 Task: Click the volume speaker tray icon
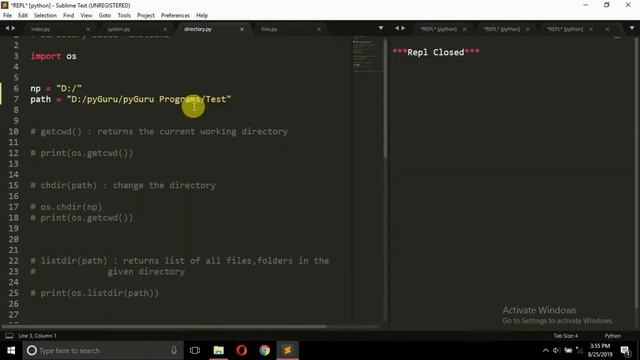tap(556, 350)
